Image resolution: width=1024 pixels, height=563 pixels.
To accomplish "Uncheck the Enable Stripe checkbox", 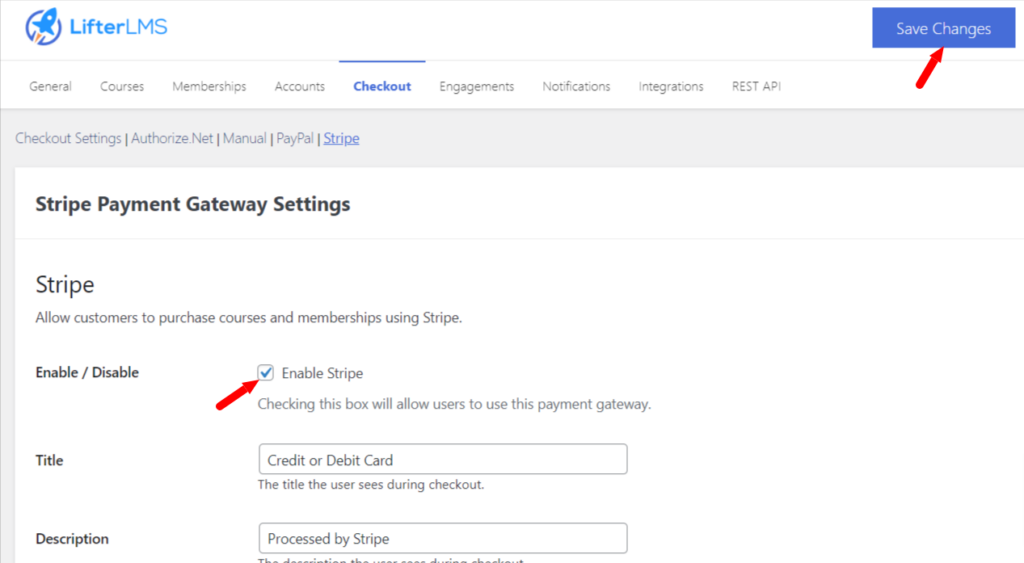I will (x=266, y=373).
